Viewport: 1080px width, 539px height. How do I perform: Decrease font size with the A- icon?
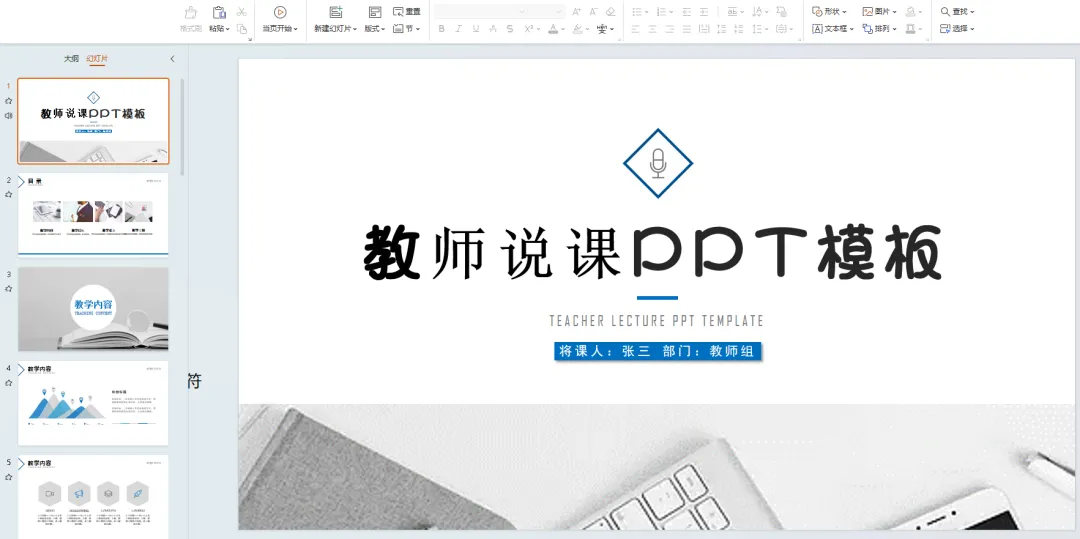pos(593,12)
